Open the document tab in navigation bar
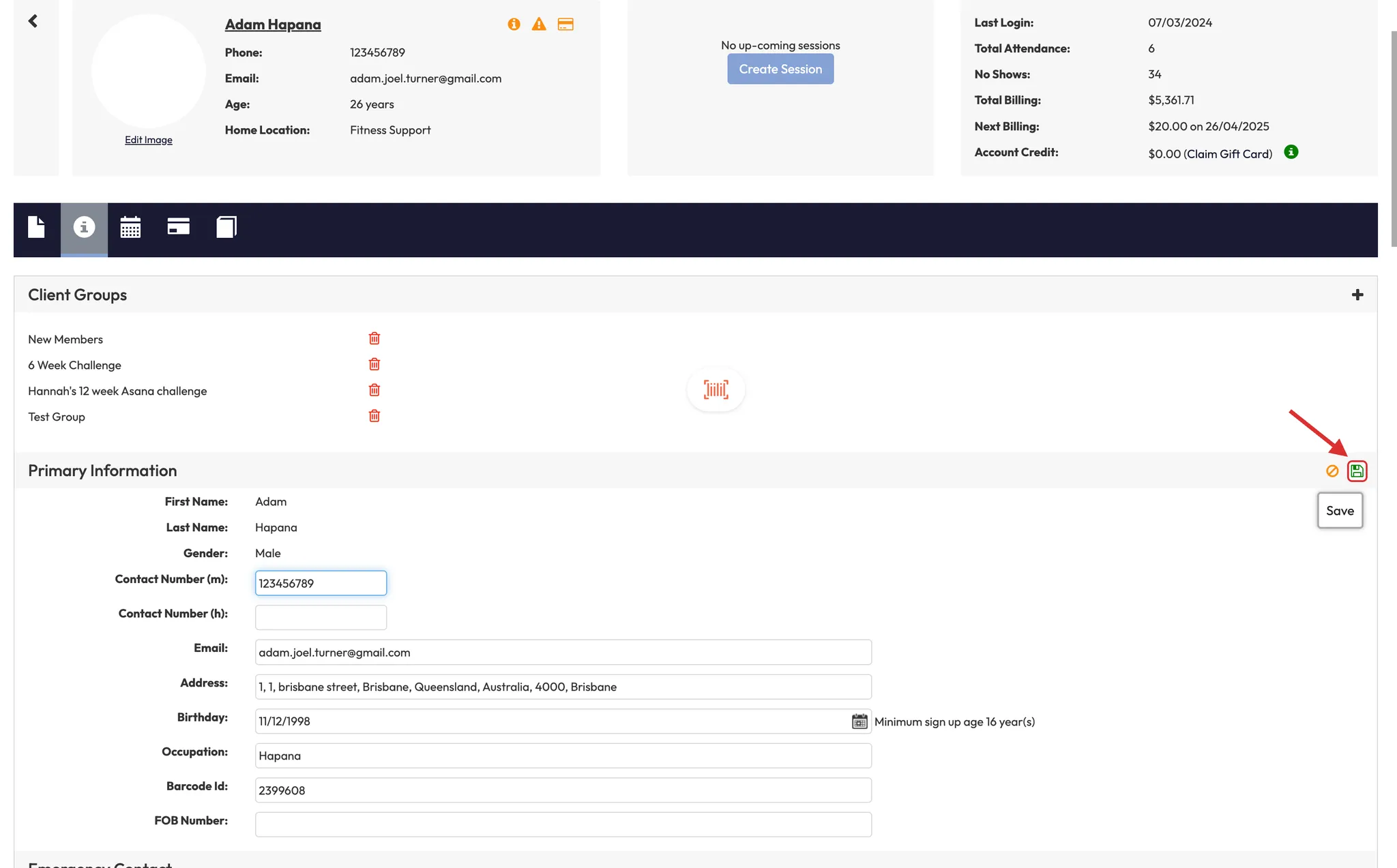Image resolution: width=1397 pixels, height=868 pixels. (x=37, y=227)
